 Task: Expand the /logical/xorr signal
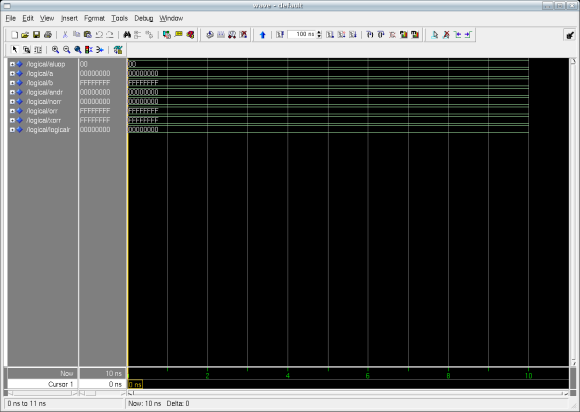pos(12,120)
